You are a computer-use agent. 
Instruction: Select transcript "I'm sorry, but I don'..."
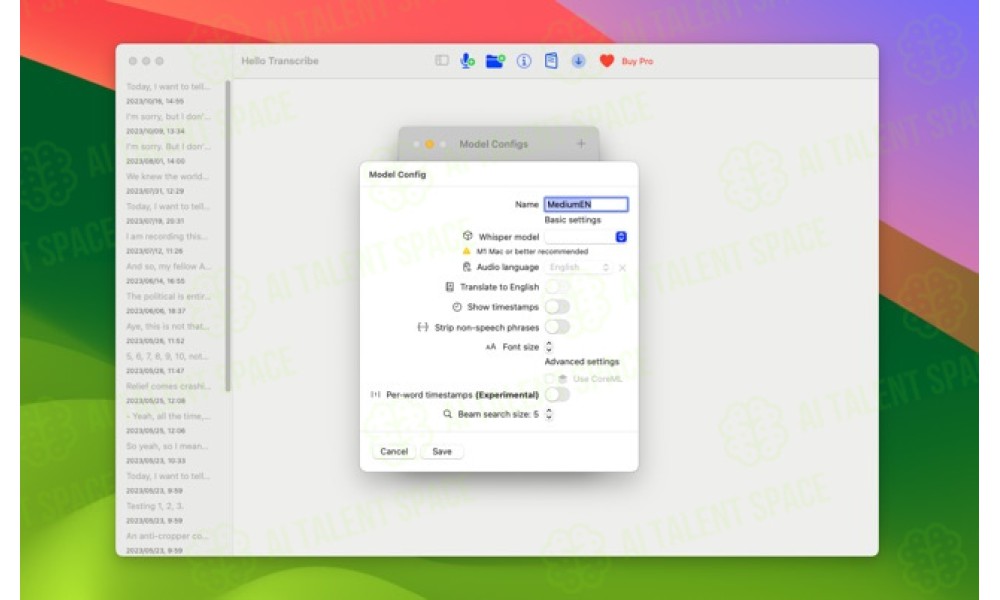pyautogui.click(x=168, y=124)
